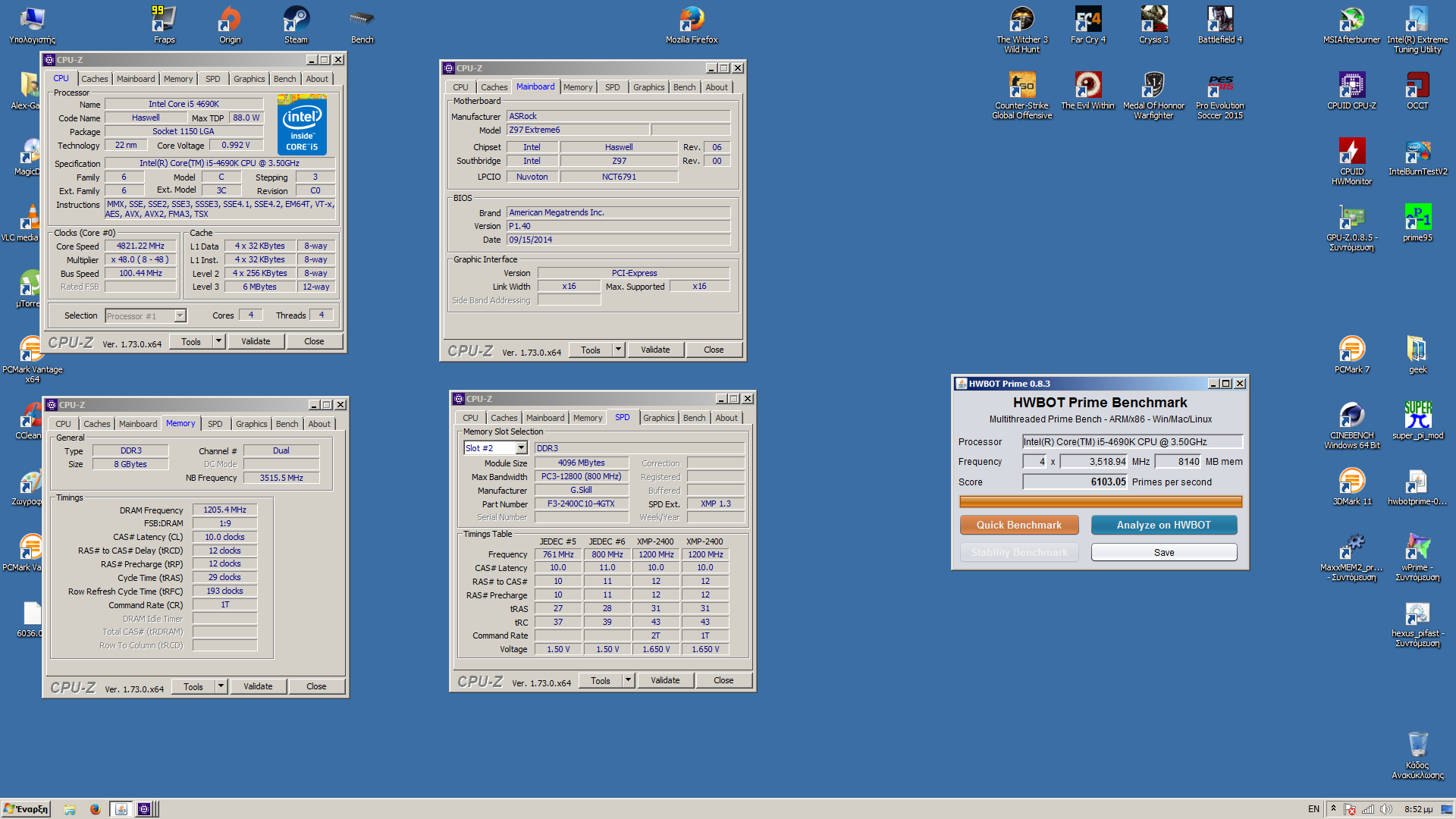Save the HWBOT Prime score

point(1164,552)
